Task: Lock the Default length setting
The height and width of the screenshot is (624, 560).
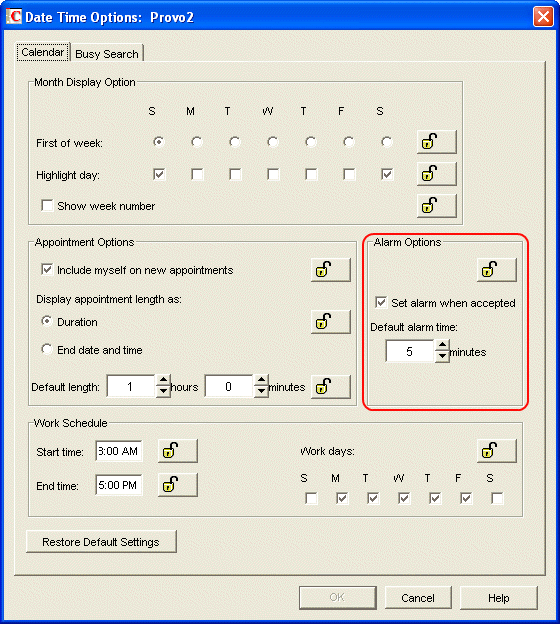Action: 331,386
